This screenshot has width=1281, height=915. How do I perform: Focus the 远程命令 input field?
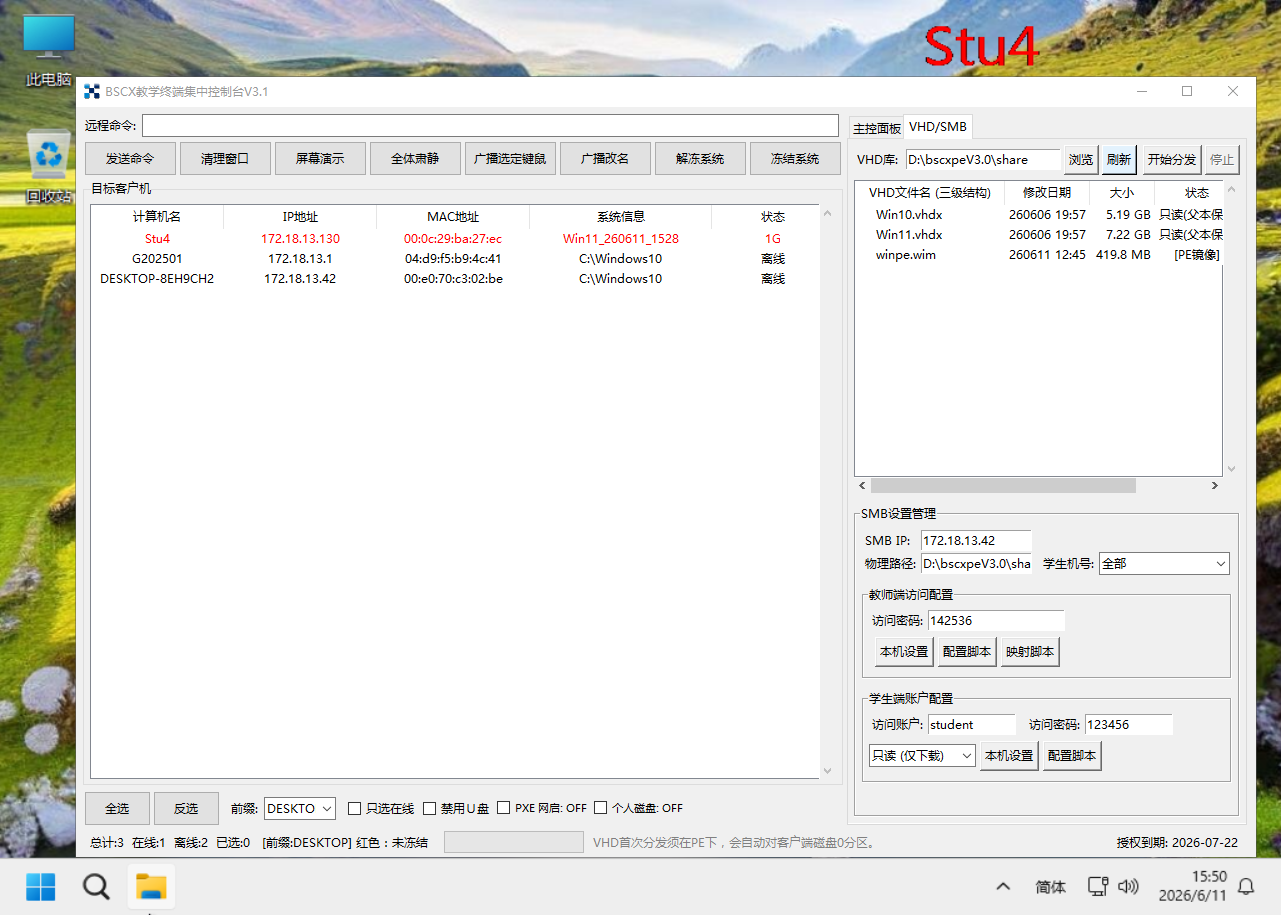tap(490, 126)
